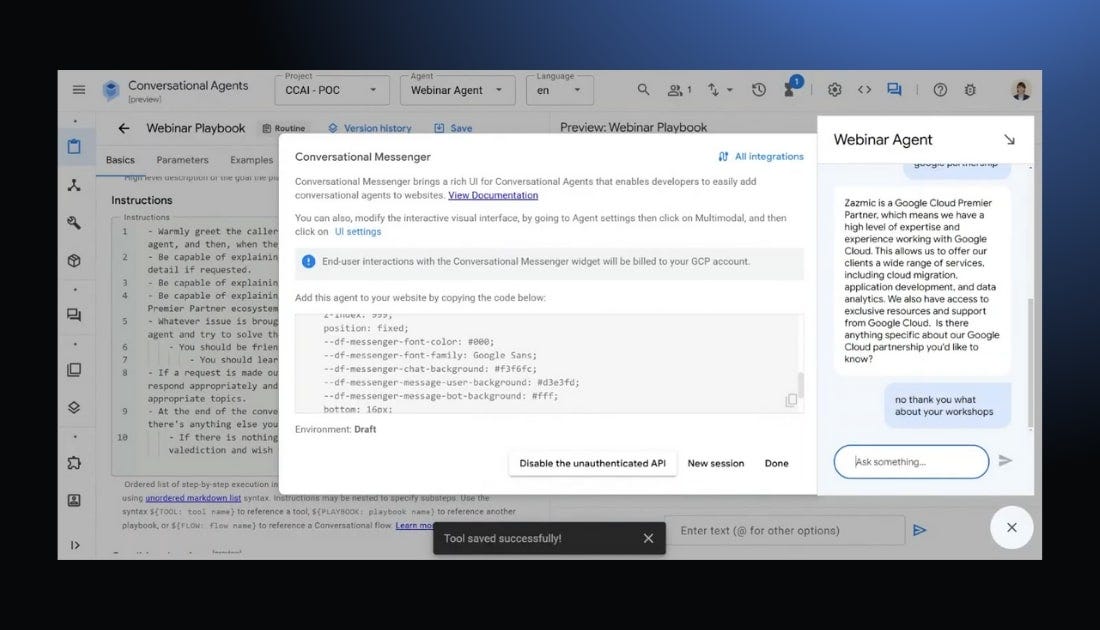The height and width of the screenshot is (630, 1100).
Task: Switch to the Basics tab
Action: [x=120, y=160]
